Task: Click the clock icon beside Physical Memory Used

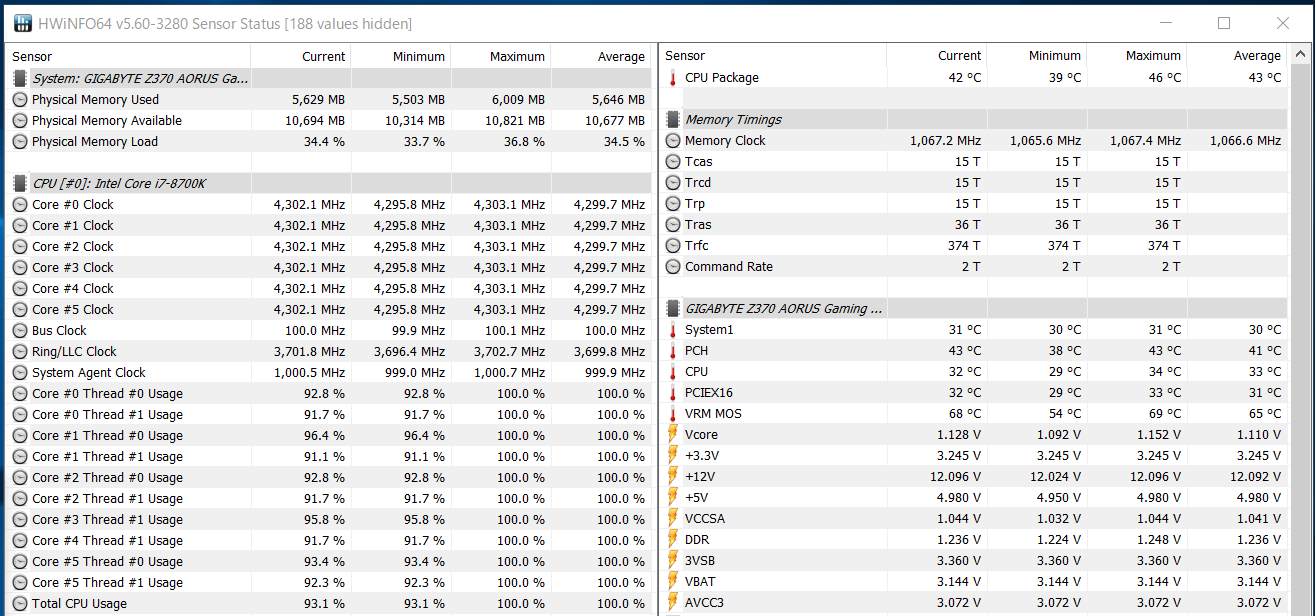Action: [x=20, y=100]
